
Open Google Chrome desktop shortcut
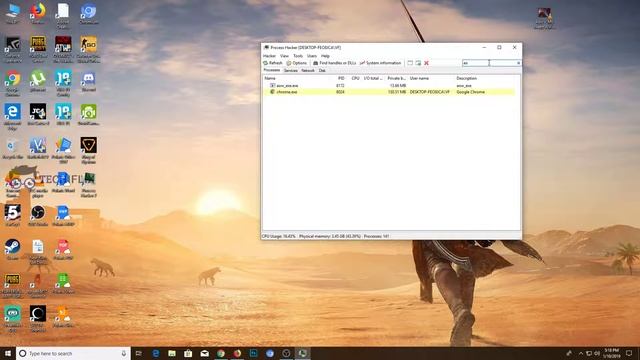pos(13,83)
